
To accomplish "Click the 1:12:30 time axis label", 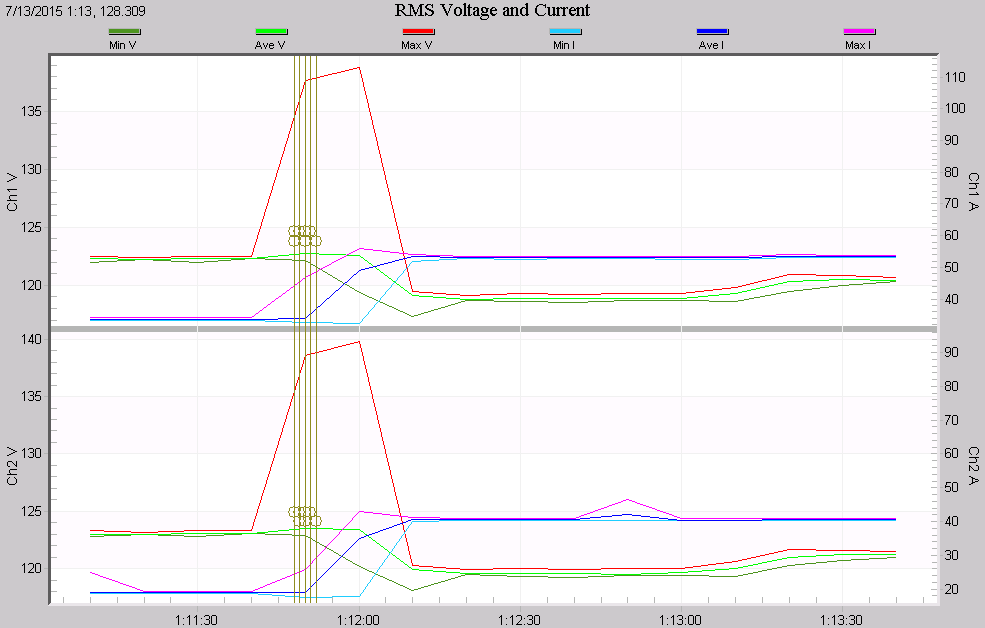I will (x=522, y=620).
